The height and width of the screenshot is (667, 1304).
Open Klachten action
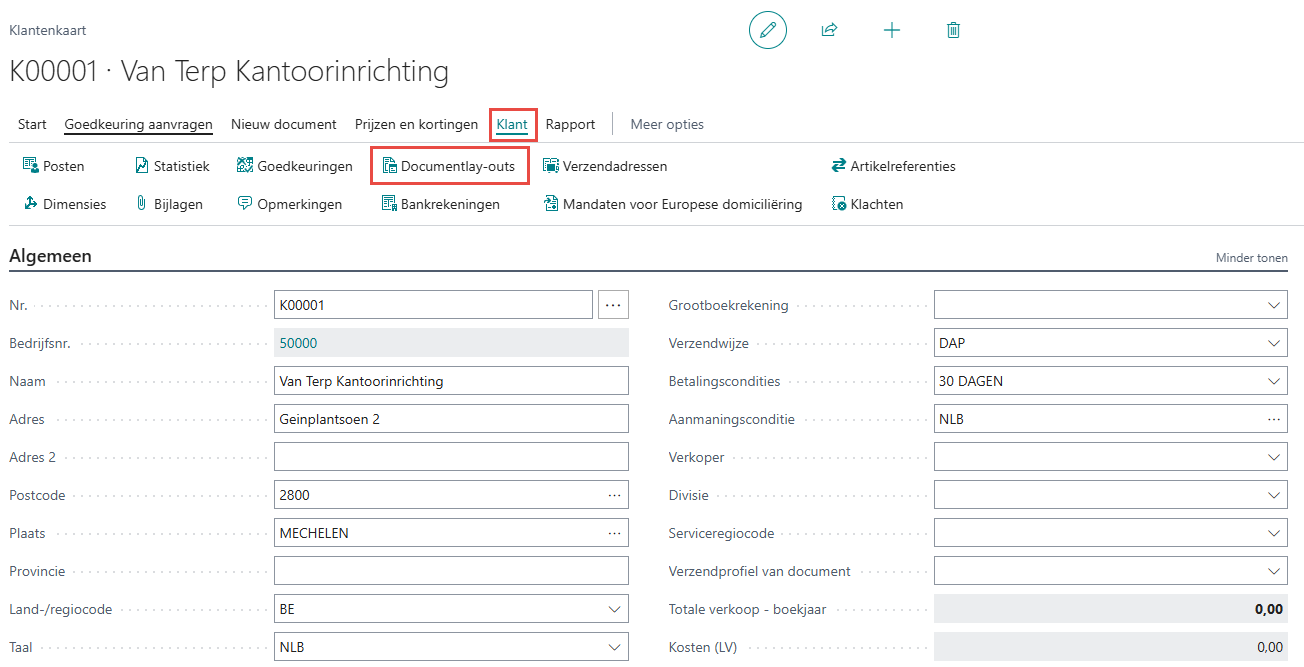pos(867,204)
